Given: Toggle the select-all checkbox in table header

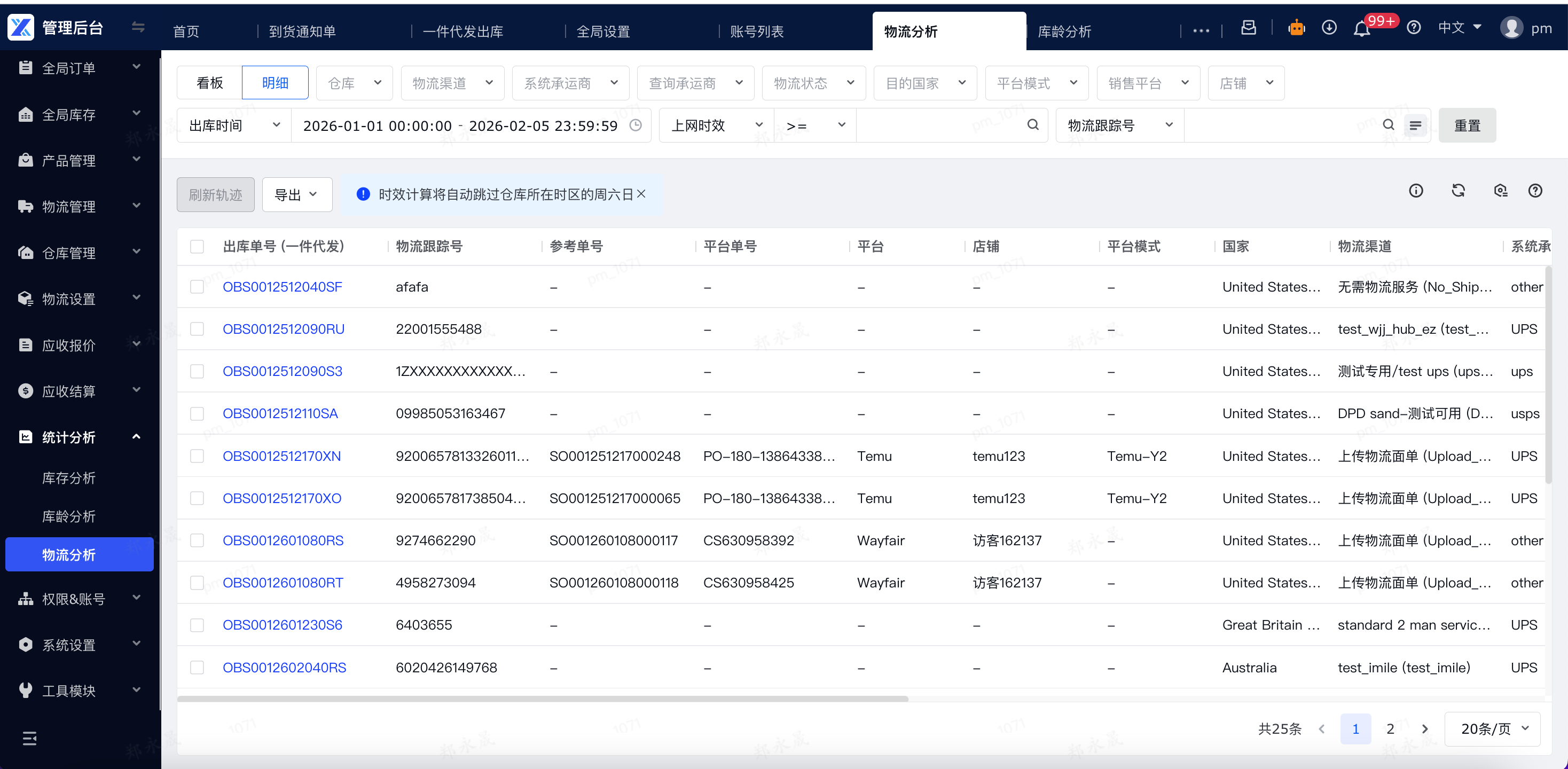Looking at the screenshot, I should tap(197, 247).
